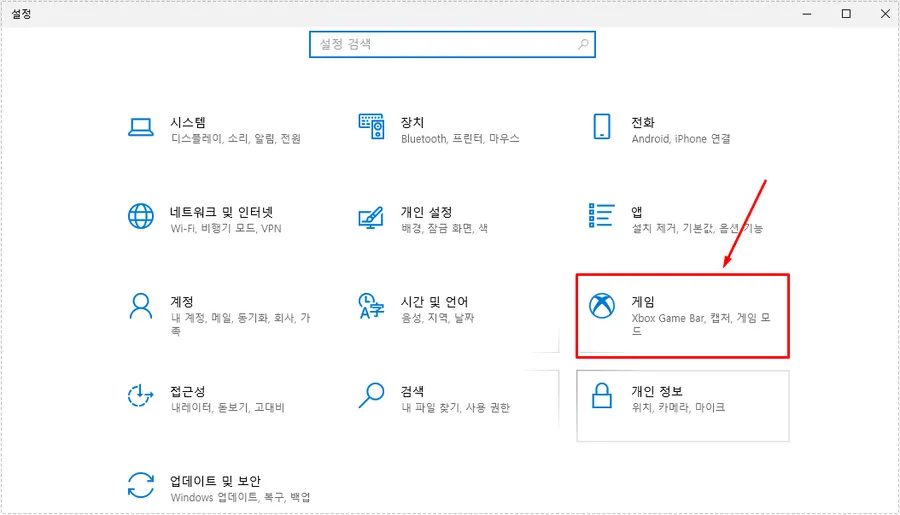Focus the 설정 검색 input field
Image resolution: width=900 pixels, height=515 pixels.
click(x=452, y=44)
